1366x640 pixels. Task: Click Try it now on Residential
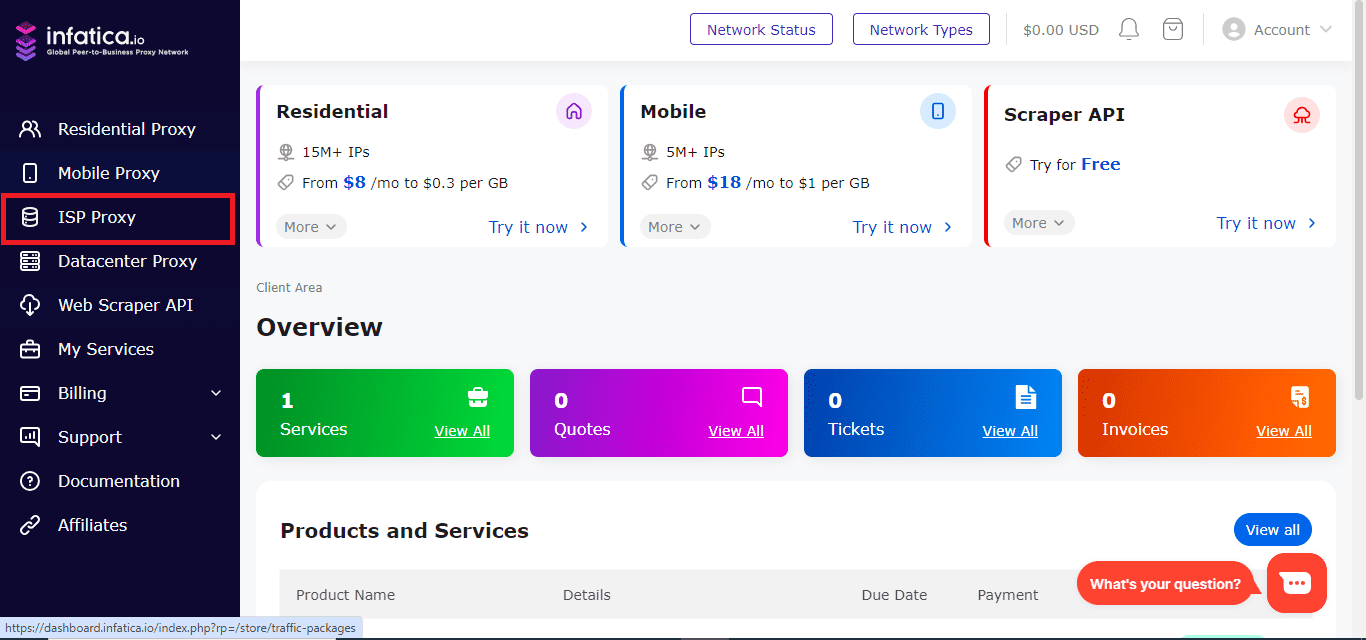point(539,227)
